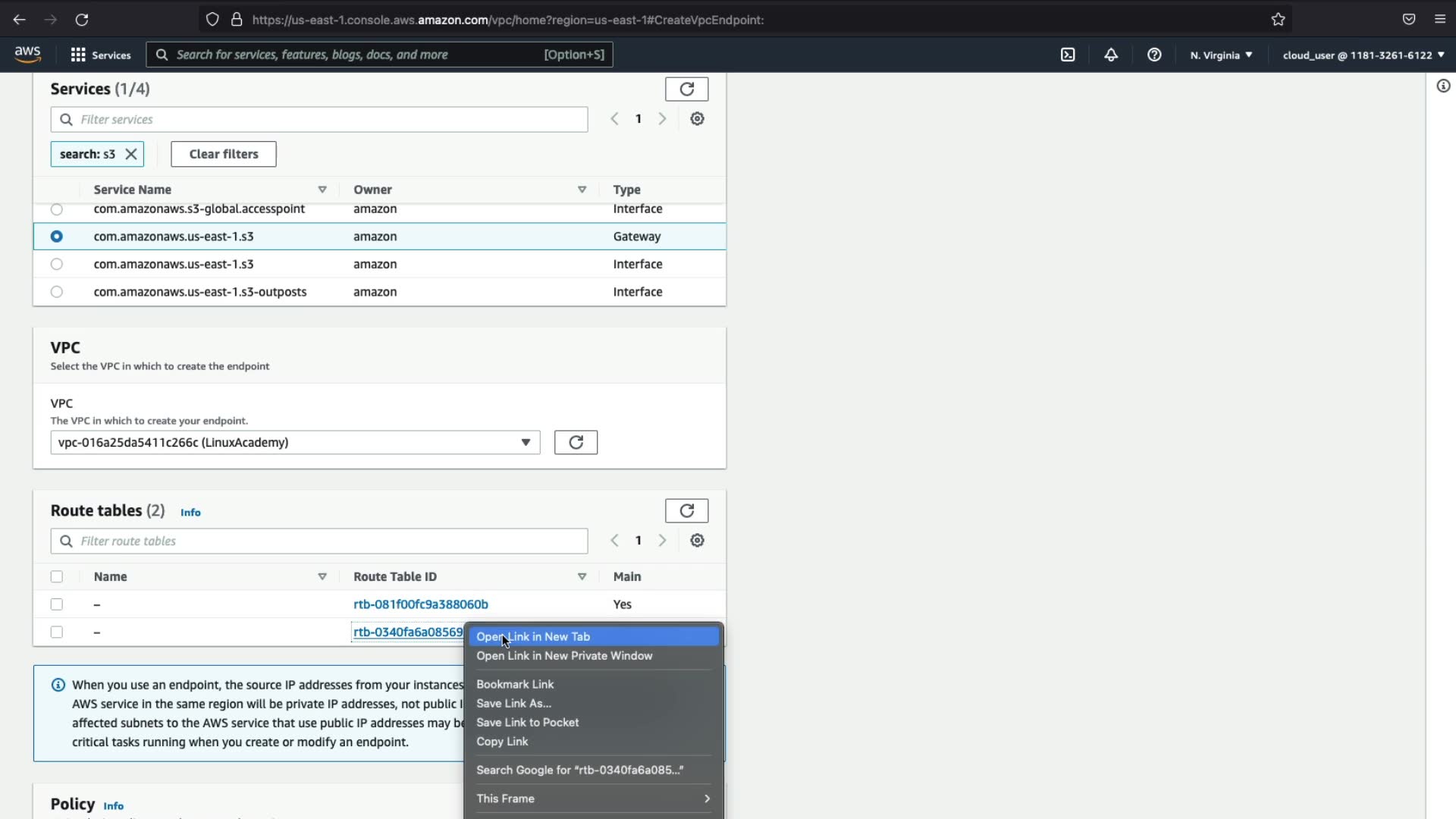Click the refresh button beside VPC dropdown
Image resolution: width=1456 pixels, height=819 pixels.
point(576,442)
